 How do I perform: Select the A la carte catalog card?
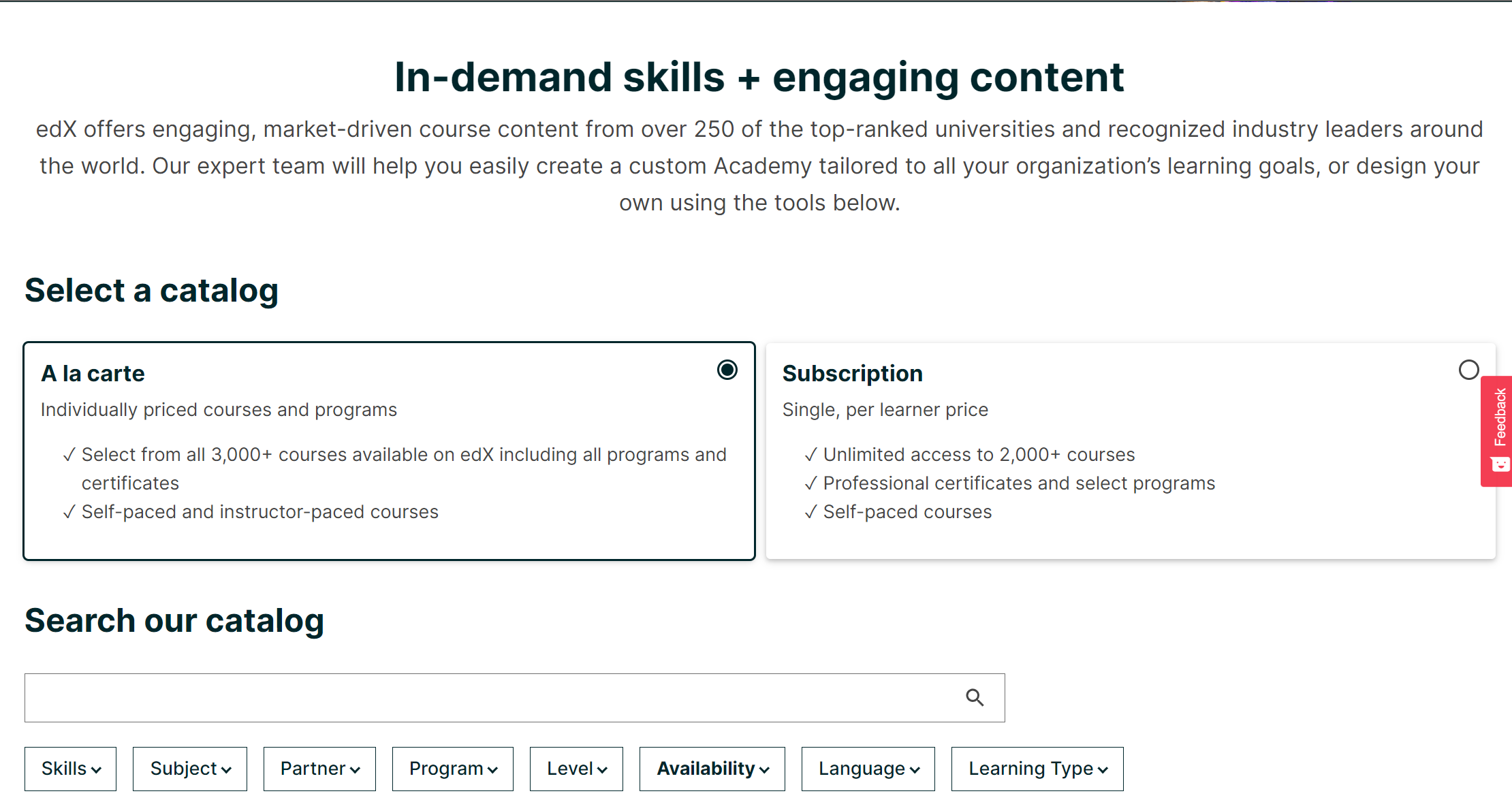(x=388, y=449)
